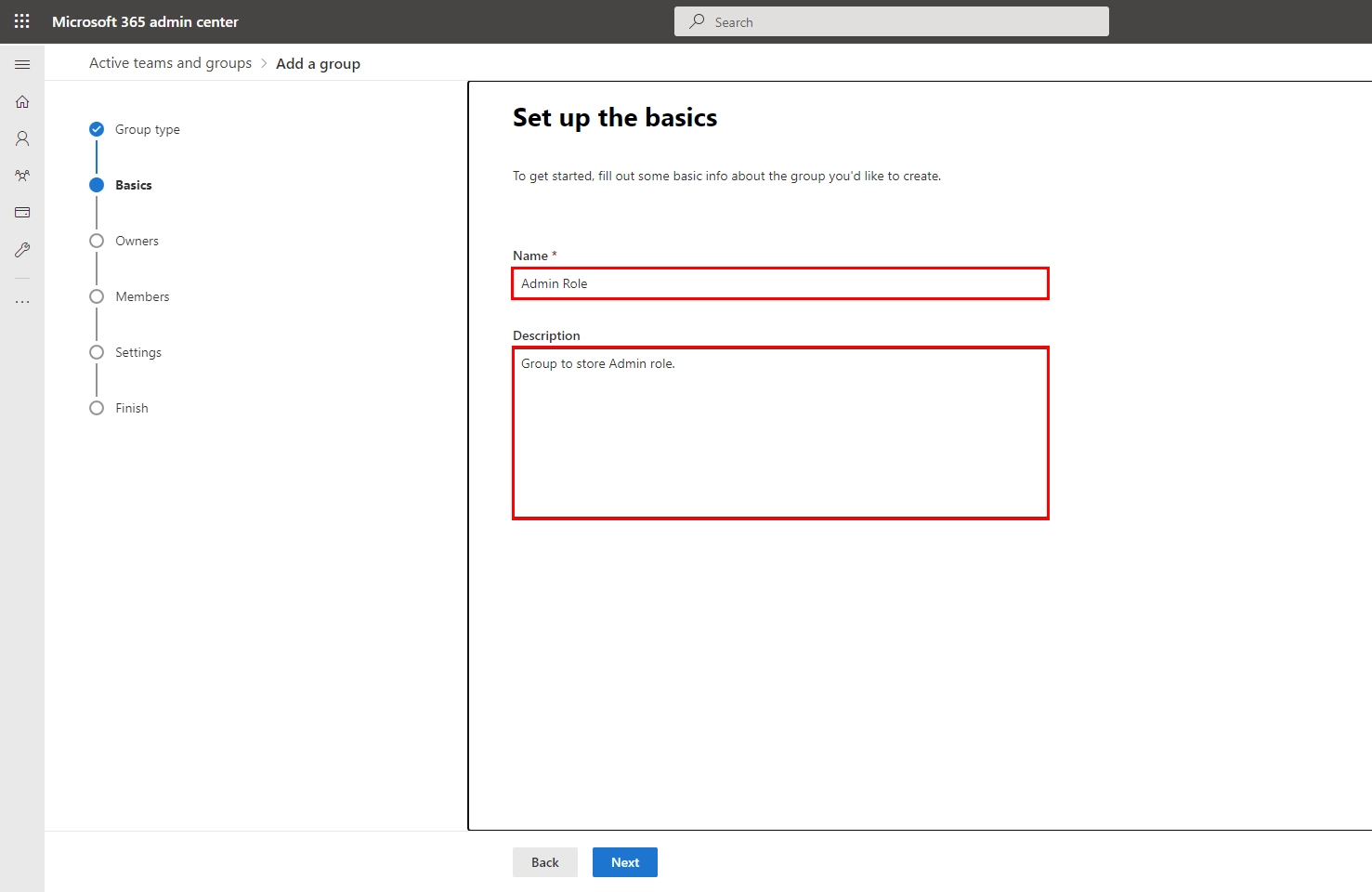Open Billing via the card icon
The image size is (1372, 892).
click(22, 213)
